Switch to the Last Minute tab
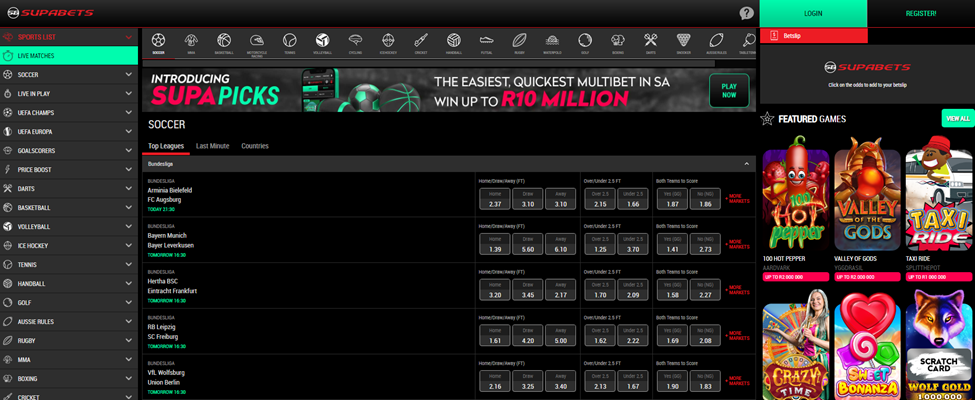The image size is (975, 400). [213, 146]
